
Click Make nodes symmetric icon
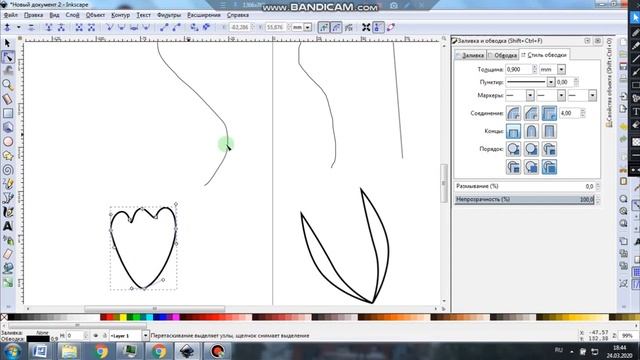(x=134, y=27)
